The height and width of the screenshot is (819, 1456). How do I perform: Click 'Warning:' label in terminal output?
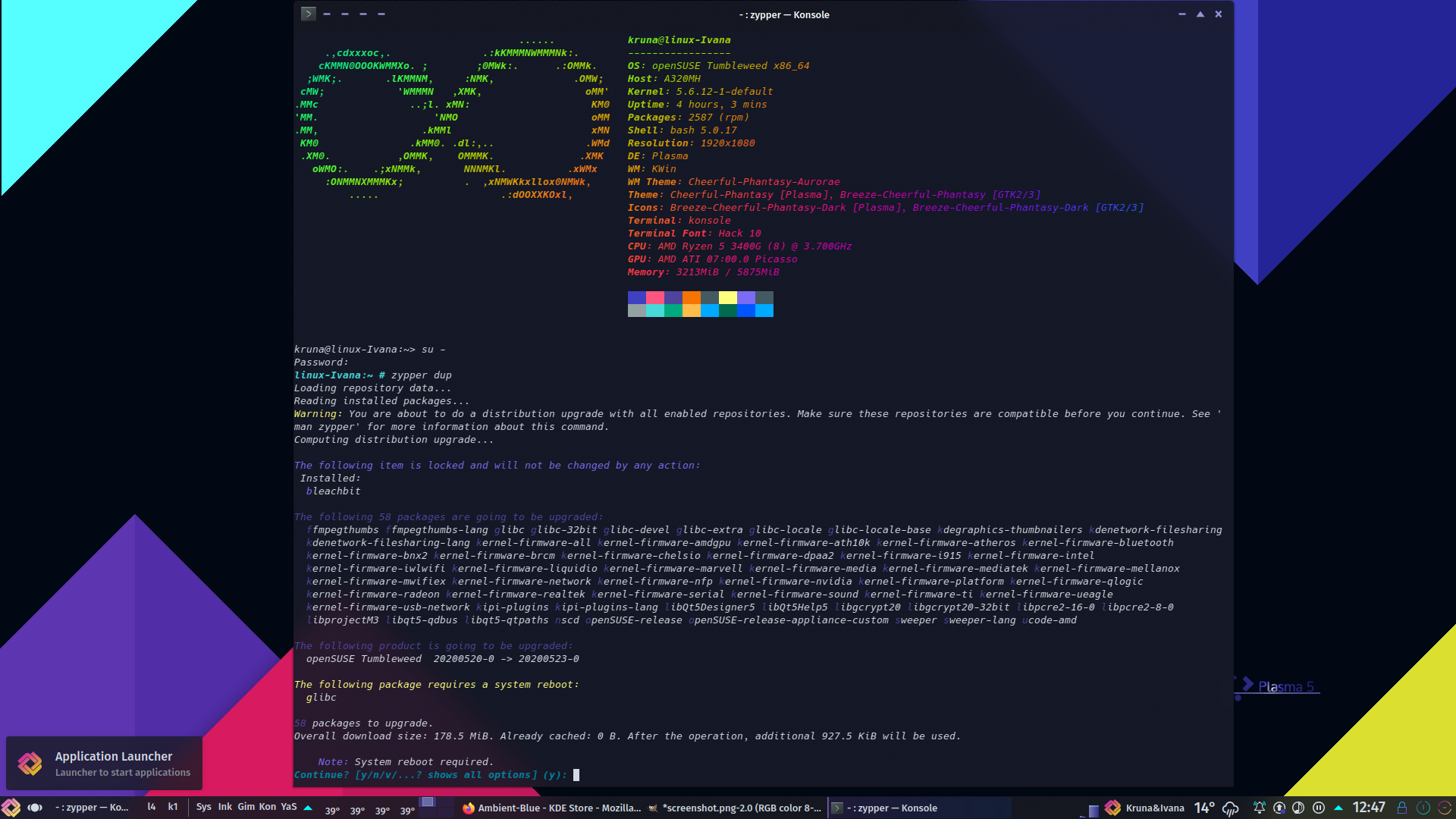pos(318,414)
